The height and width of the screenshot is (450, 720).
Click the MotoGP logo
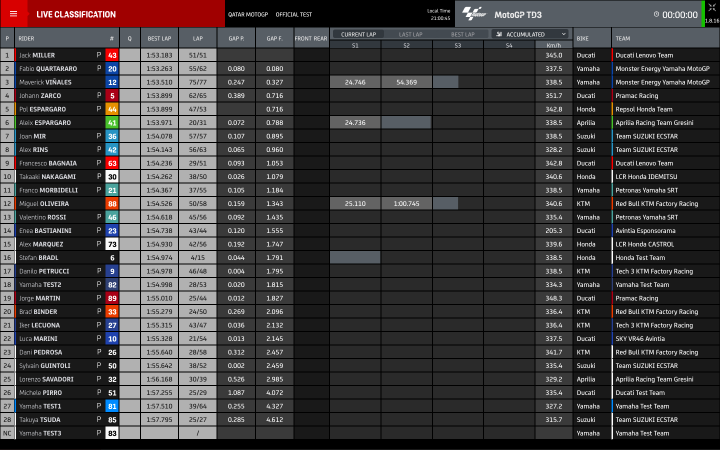tap(474, 14)
